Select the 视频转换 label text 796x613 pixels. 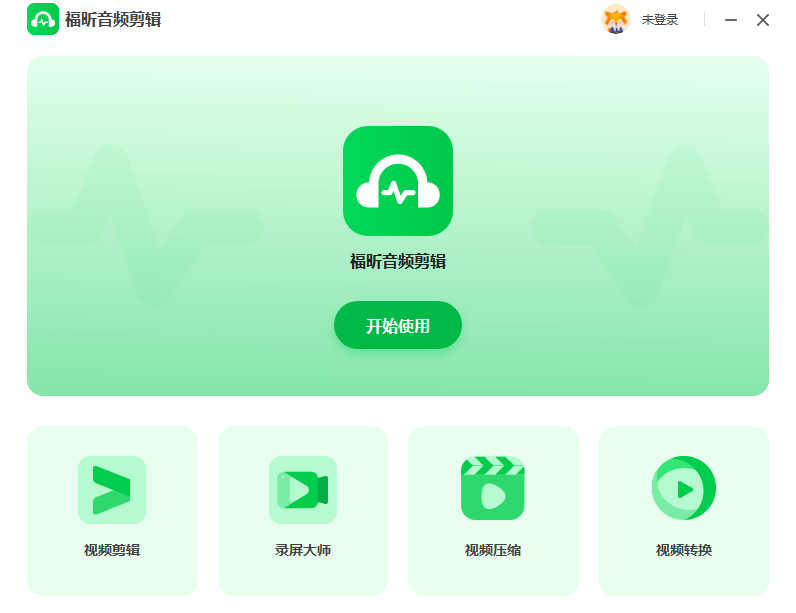684,550
